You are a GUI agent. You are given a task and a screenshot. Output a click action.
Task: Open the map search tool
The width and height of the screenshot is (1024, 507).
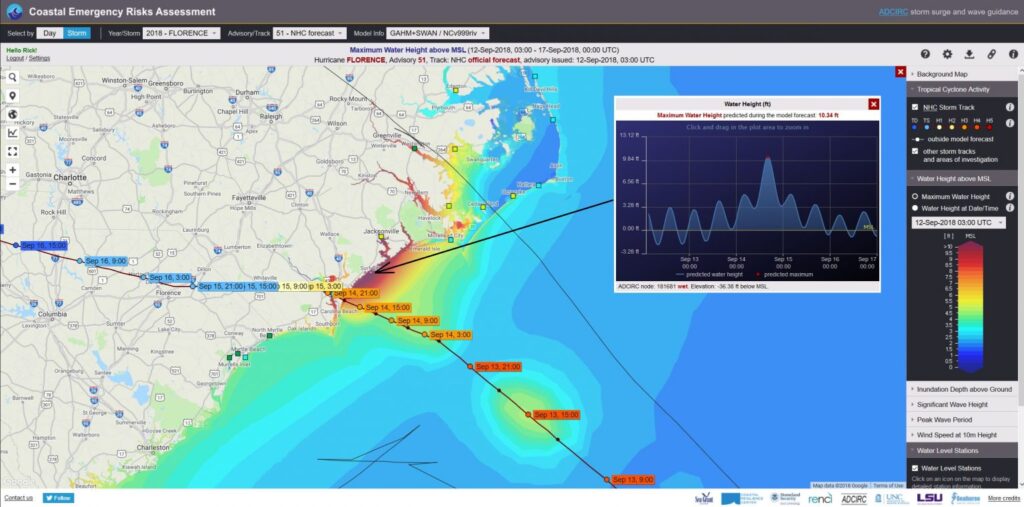12,77
